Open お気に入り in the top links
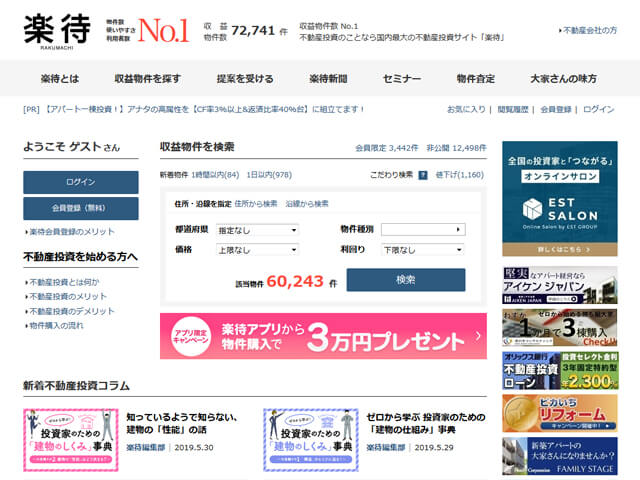Screen dimensions: 640x480 tap(466, 109)
